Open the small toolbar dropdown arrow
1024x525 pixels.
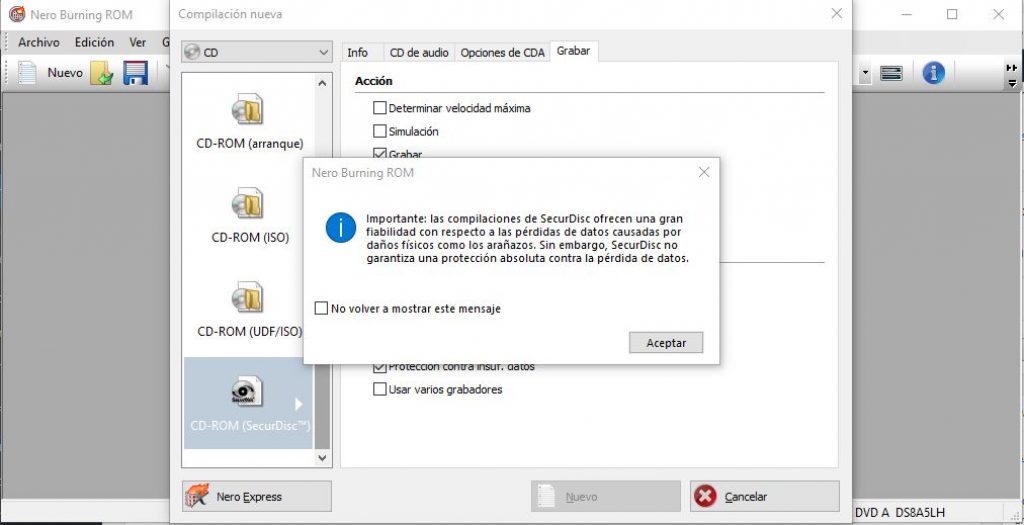point(866,74)
